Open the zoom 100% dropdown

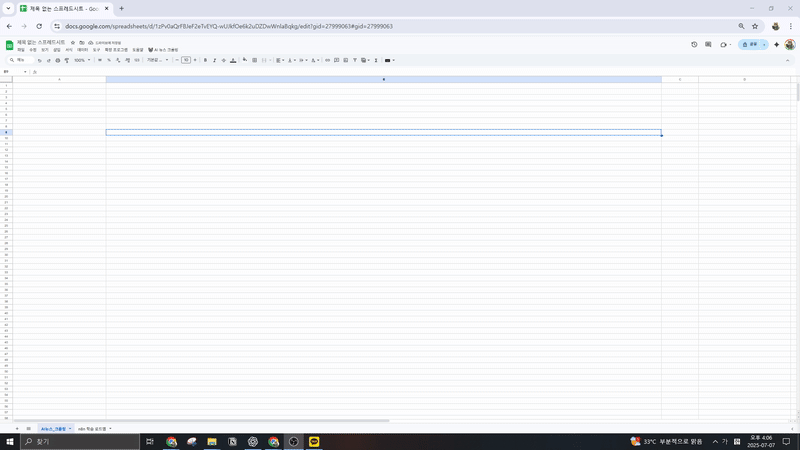(x=82, y=60)
